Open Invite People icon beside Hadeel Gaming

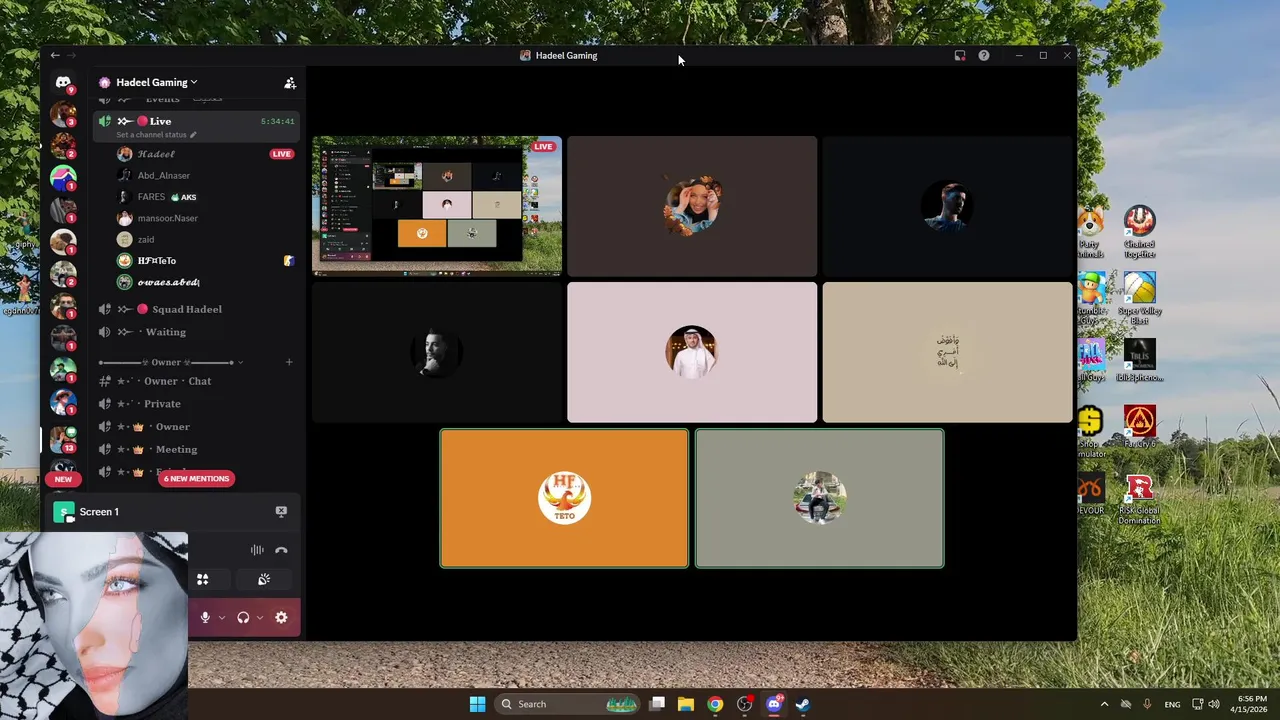[x=290, y=83]
